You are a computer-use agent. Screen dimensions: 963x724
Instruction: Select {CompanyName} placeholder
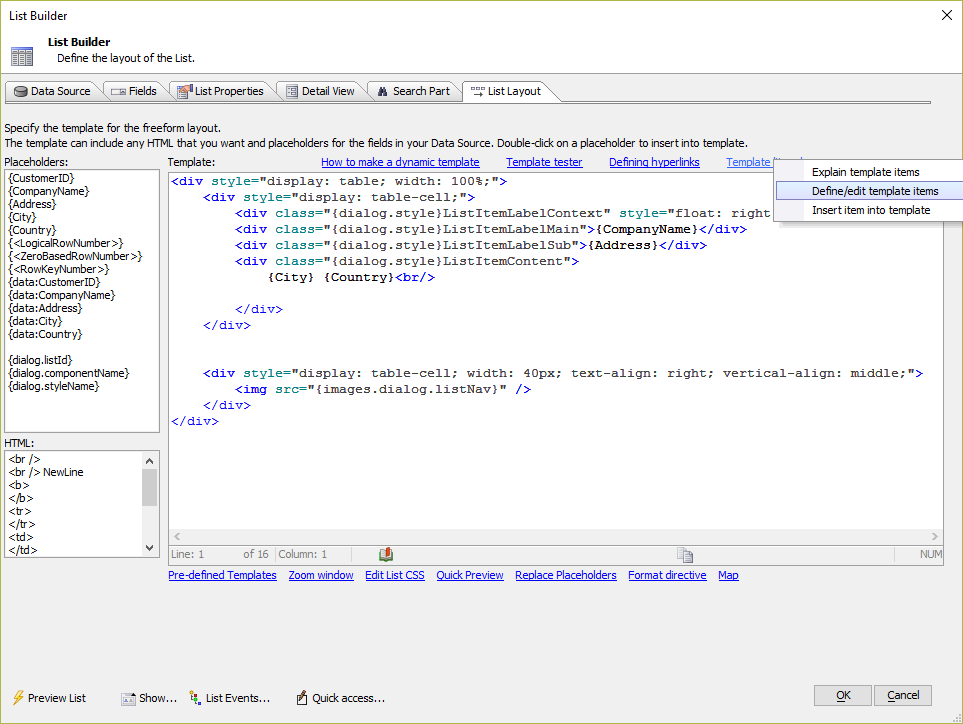point(49,191)
